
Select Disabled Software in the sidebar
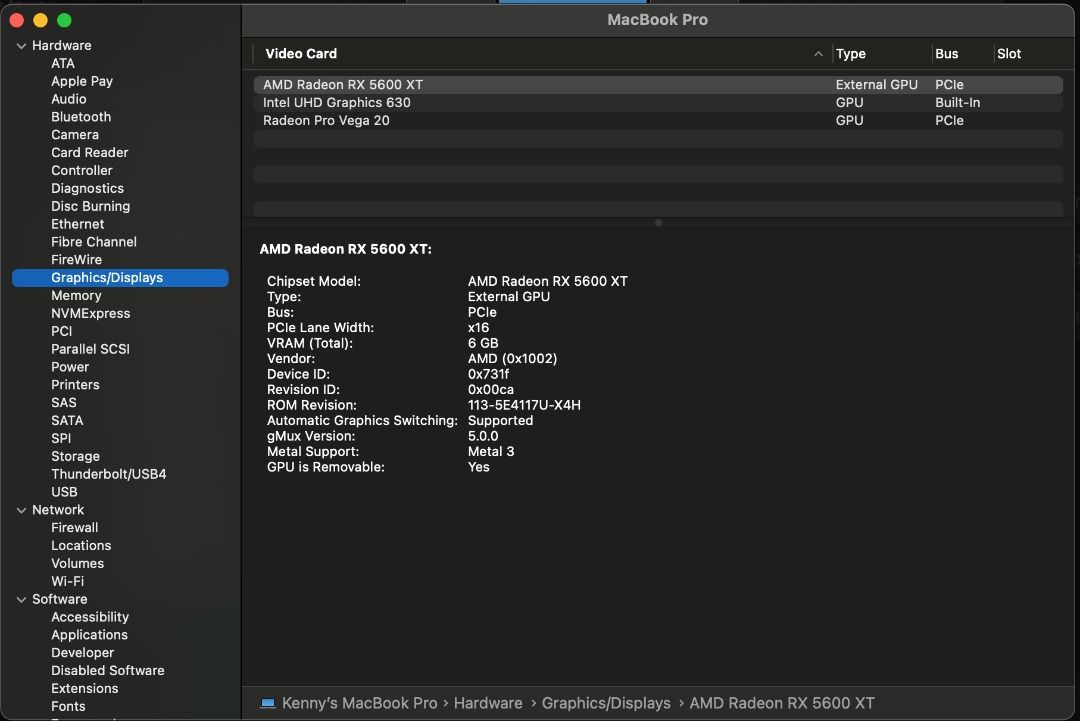click(108, 671)
